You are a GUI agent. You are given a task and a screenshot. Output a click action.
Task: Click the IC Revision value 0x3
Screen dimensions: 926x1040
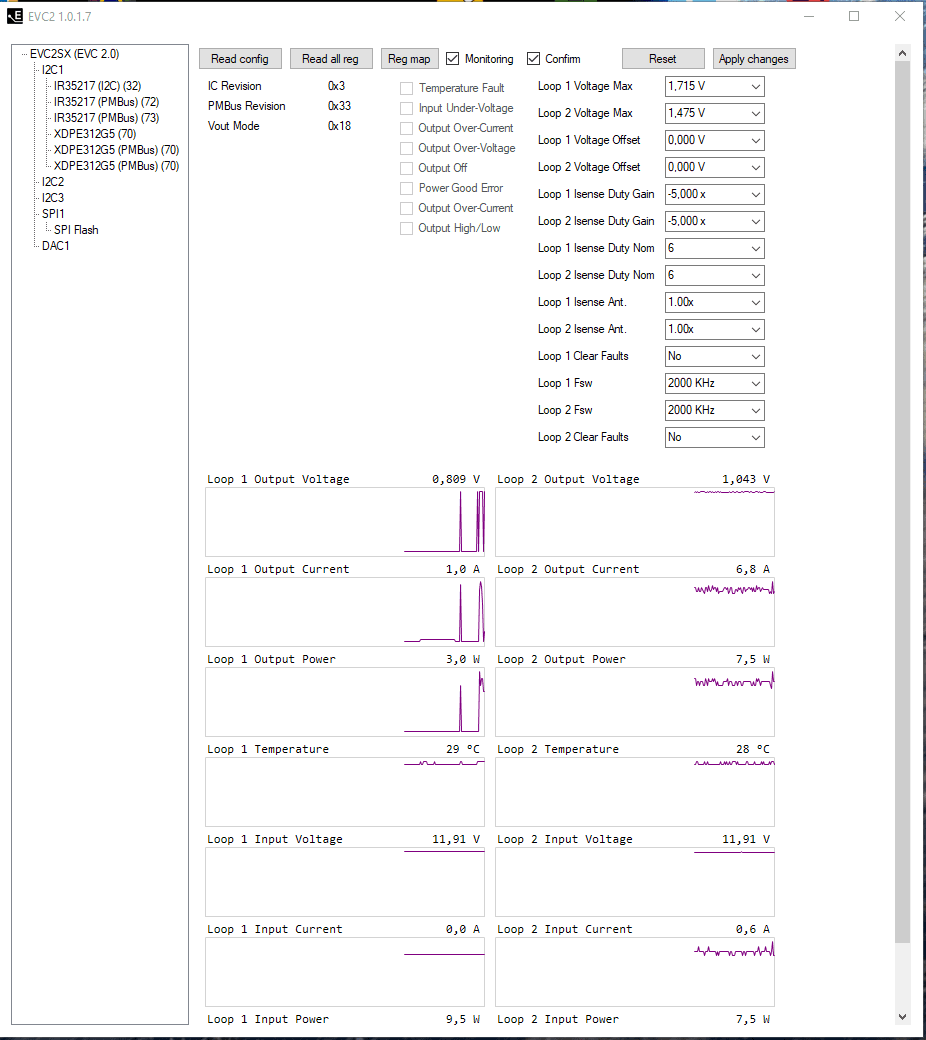pos(336,86)
